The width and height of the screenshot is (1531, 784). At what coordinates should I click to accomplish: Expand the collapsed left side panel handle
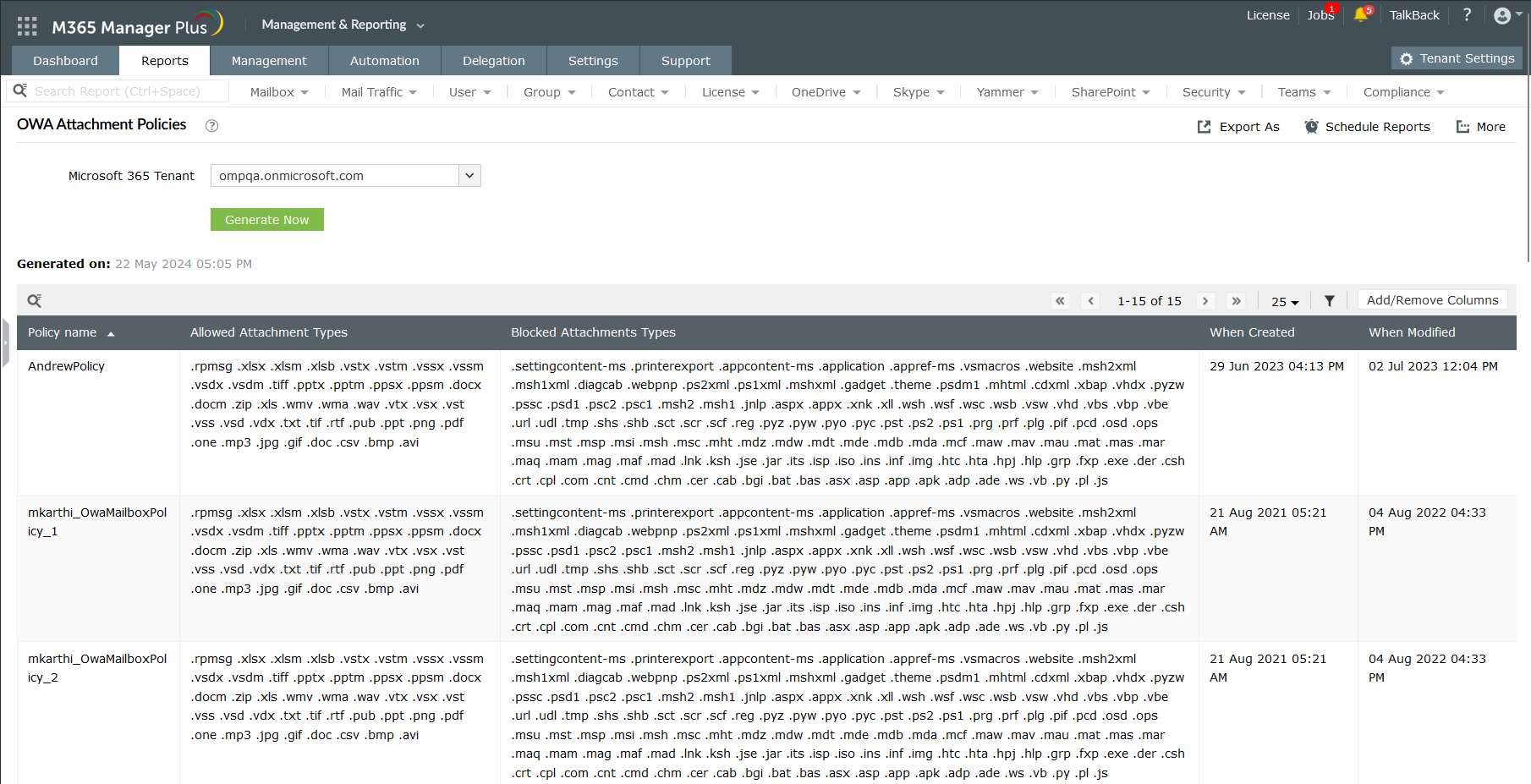[4, 343]
